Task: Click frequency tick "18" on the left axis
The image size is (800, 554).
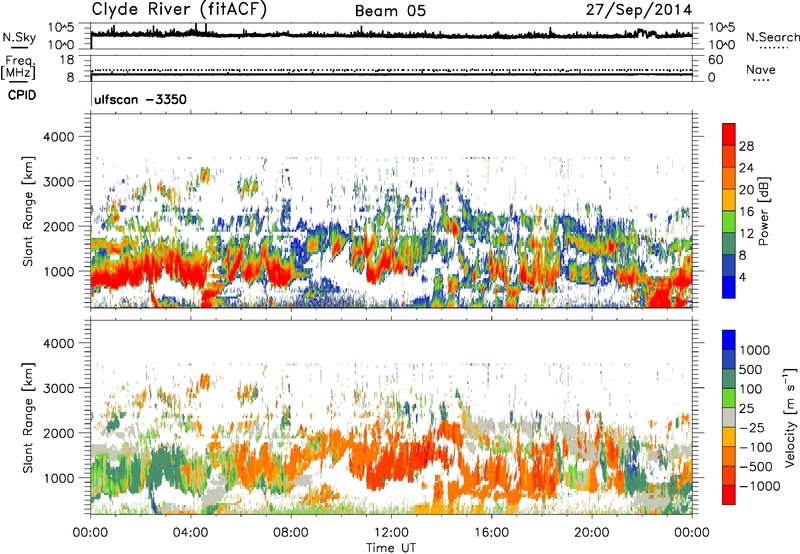Action: tap(67, 60)
